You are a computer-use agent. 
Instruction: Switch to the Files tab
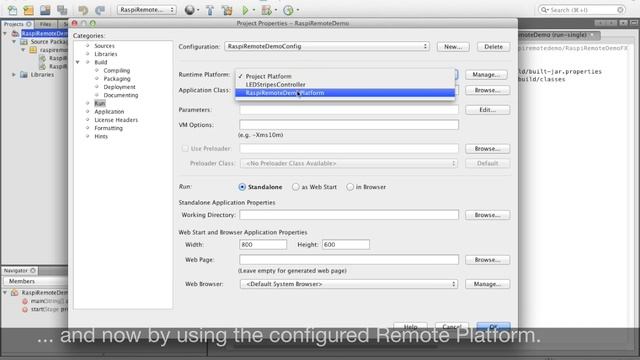[45, 24]
